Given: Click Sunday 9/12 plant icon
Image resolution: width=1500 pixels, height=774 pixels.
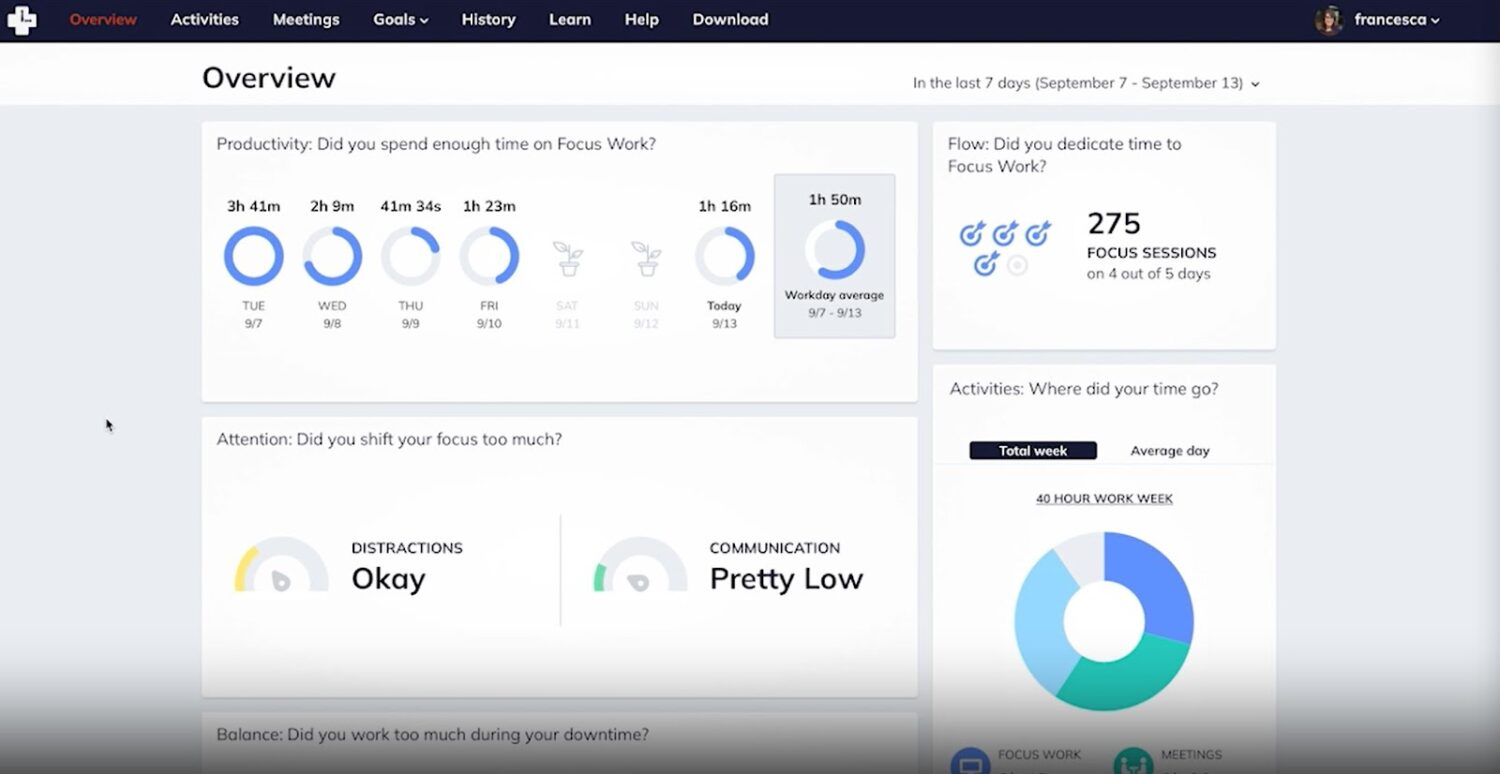Looking at the screenshot, I should click(646, 258).
